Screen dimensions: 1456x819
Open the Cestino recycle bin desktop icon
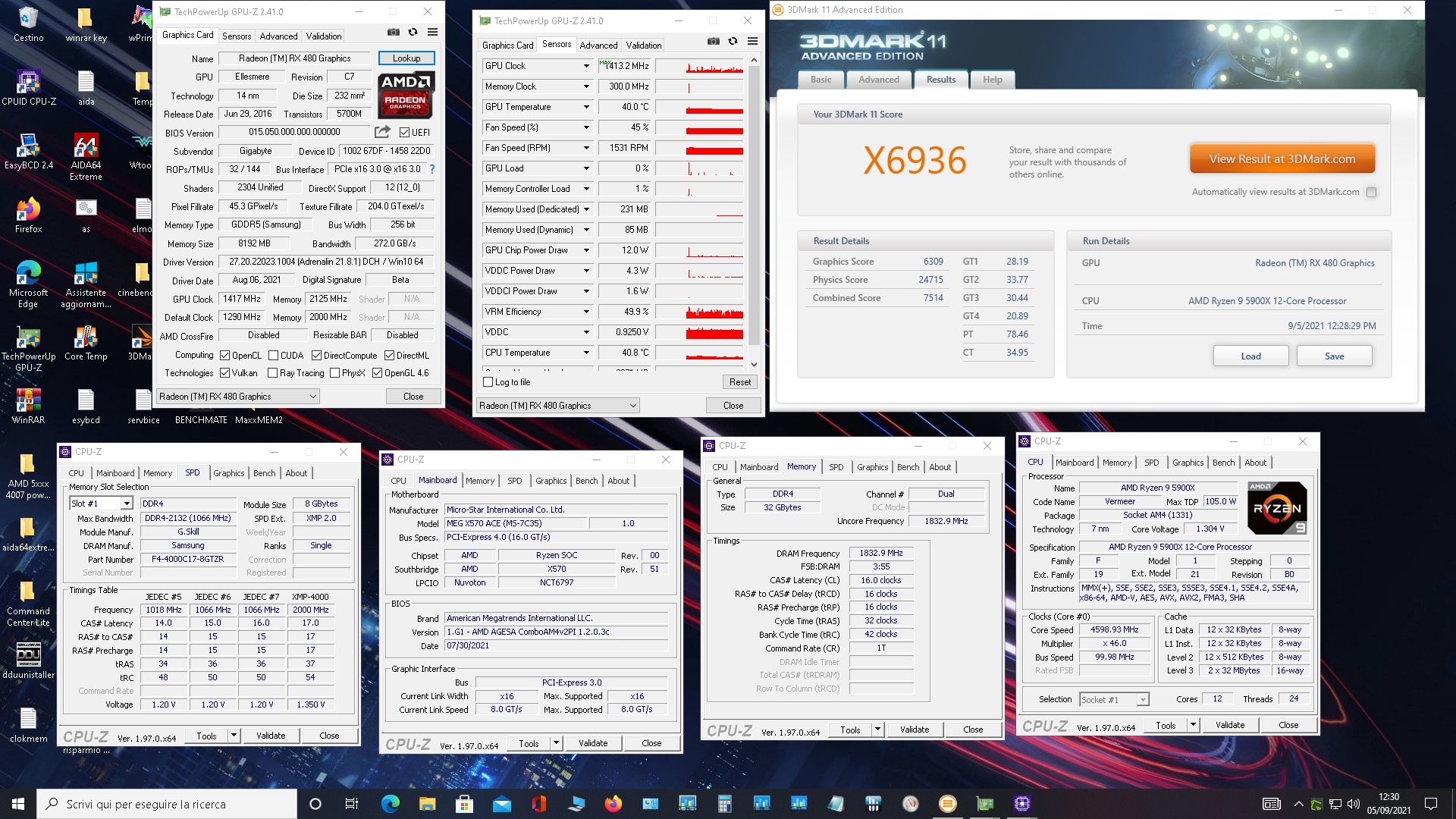28,24
